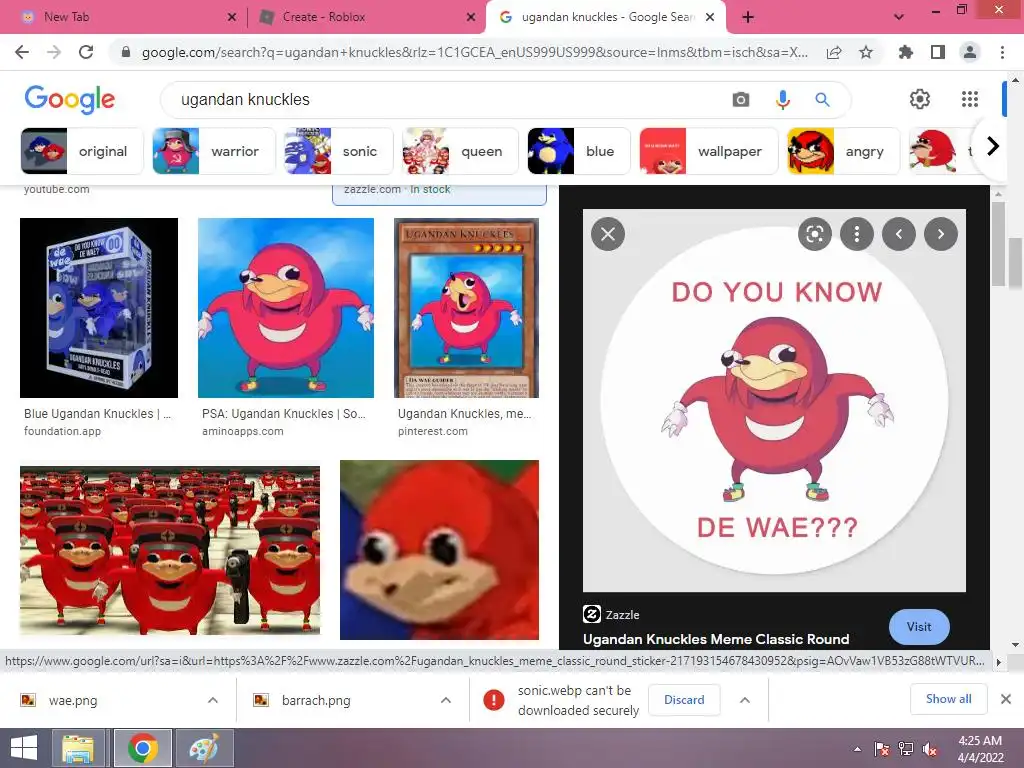This screenshot has width=1024, height=768.
Task: Filter images by sonic chip
Action: 338,152
